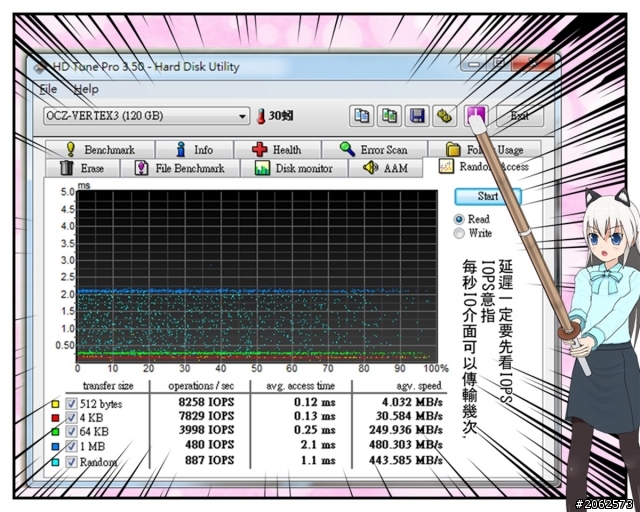The image size is (640, 512).
Task: Uncheck the 64 KB checkbox
Action: tap(71, 432)
